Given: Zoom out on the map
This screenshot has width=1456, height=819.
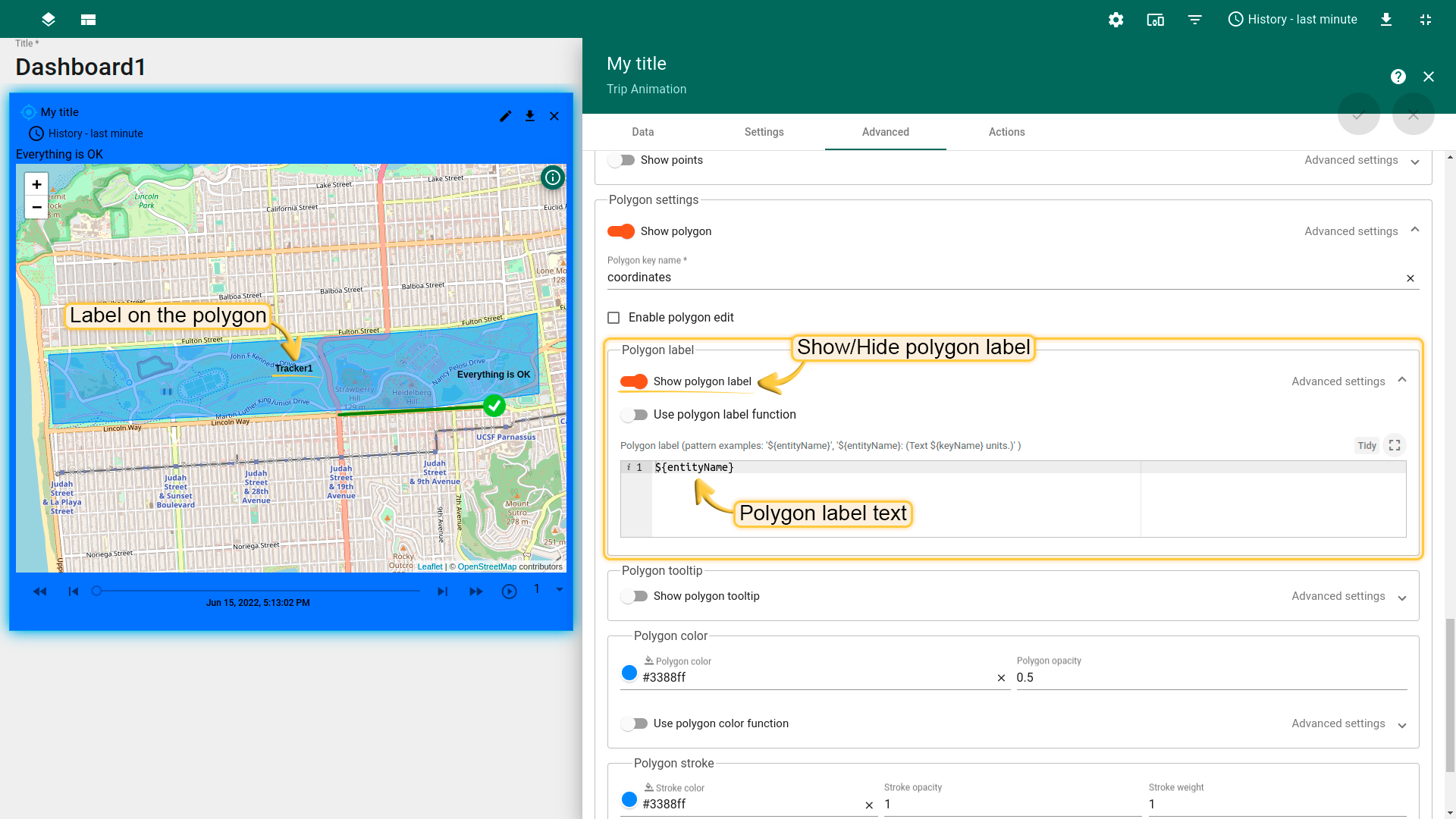Looking at the screenshot, I should click(x=36, y=207).
